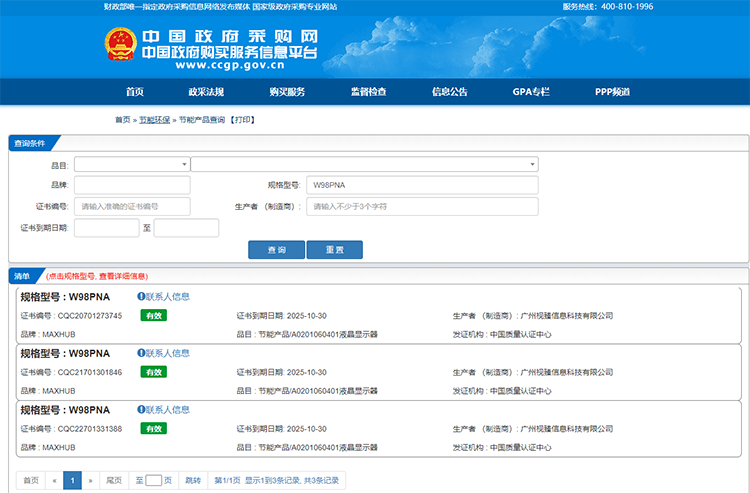Click info icon for certificate CQC21701301846 contact
This screenshot has height=493, width=750.
coord(141,353)
